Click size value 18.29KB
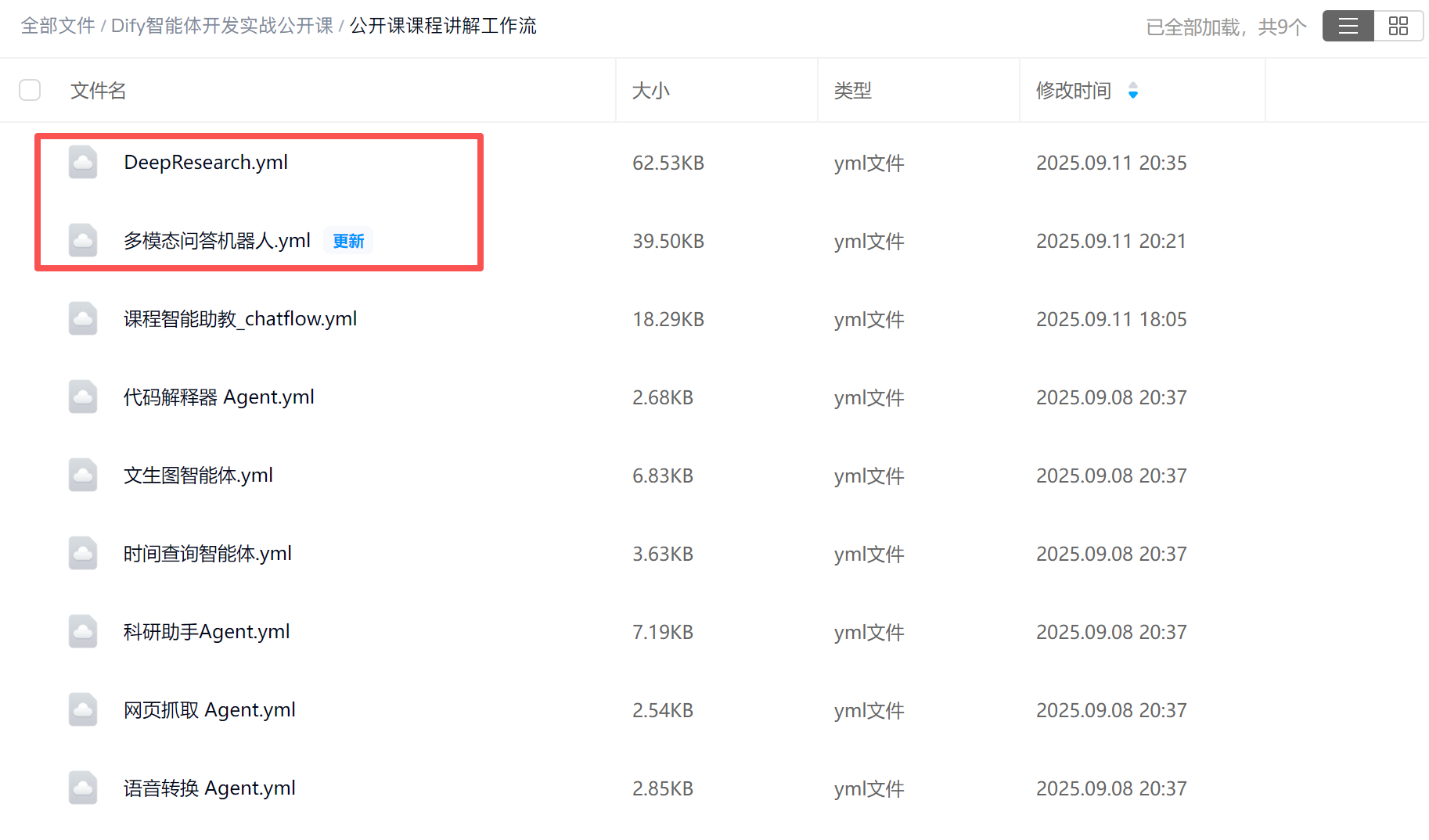This screenshot has height=840, width=1429. point(668,319)
